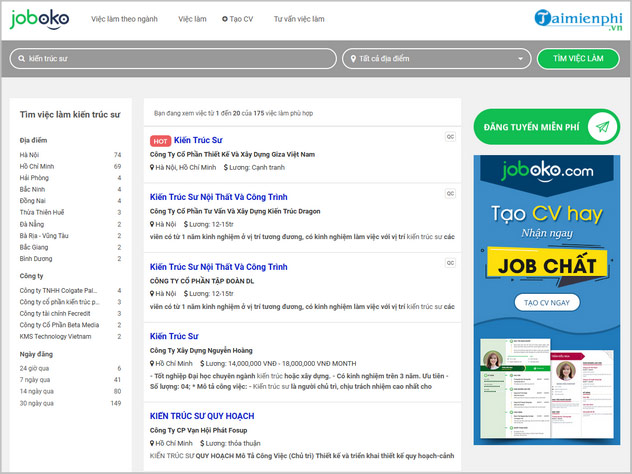Open Việc làm theo ngành menu
The image size is (632, 474).
pos(124,19)
